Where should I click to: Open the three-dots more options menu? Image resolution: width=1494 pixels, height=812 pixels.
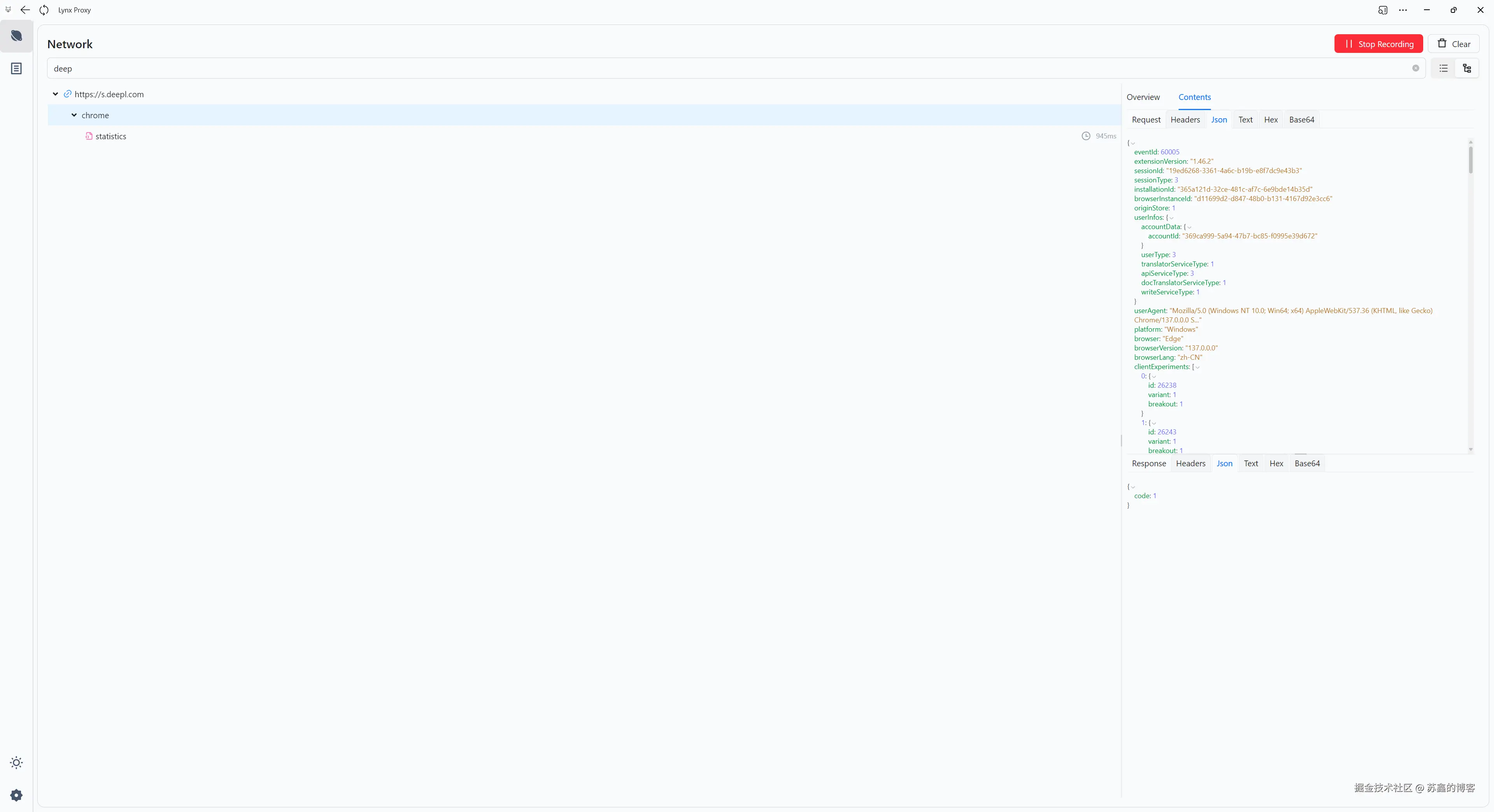[1402, 10]
